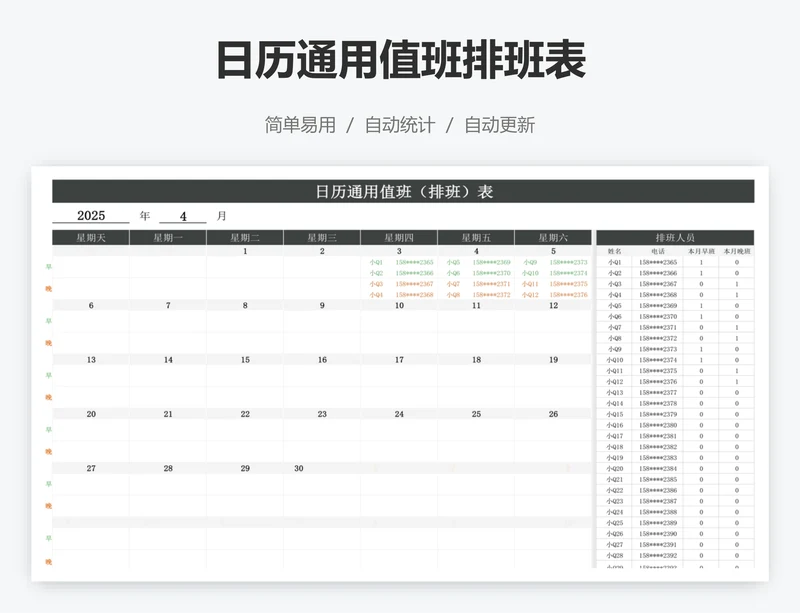Click the month field showing 4
This screenshot has width=800, height=613.
(x=183, y=216)
